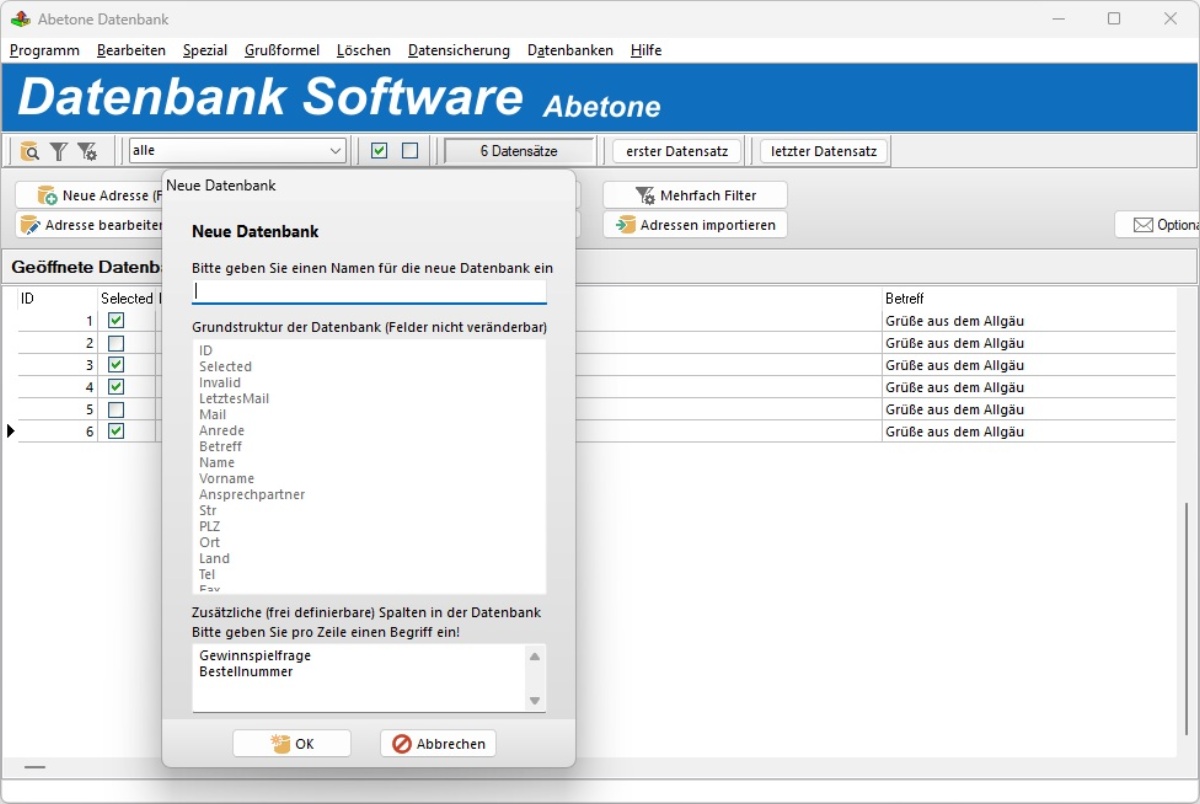The width and height of the screenshot is (1200, 804).
Task: Toggle Selected checkbox for record 6
Action: (x=116, y=431)
